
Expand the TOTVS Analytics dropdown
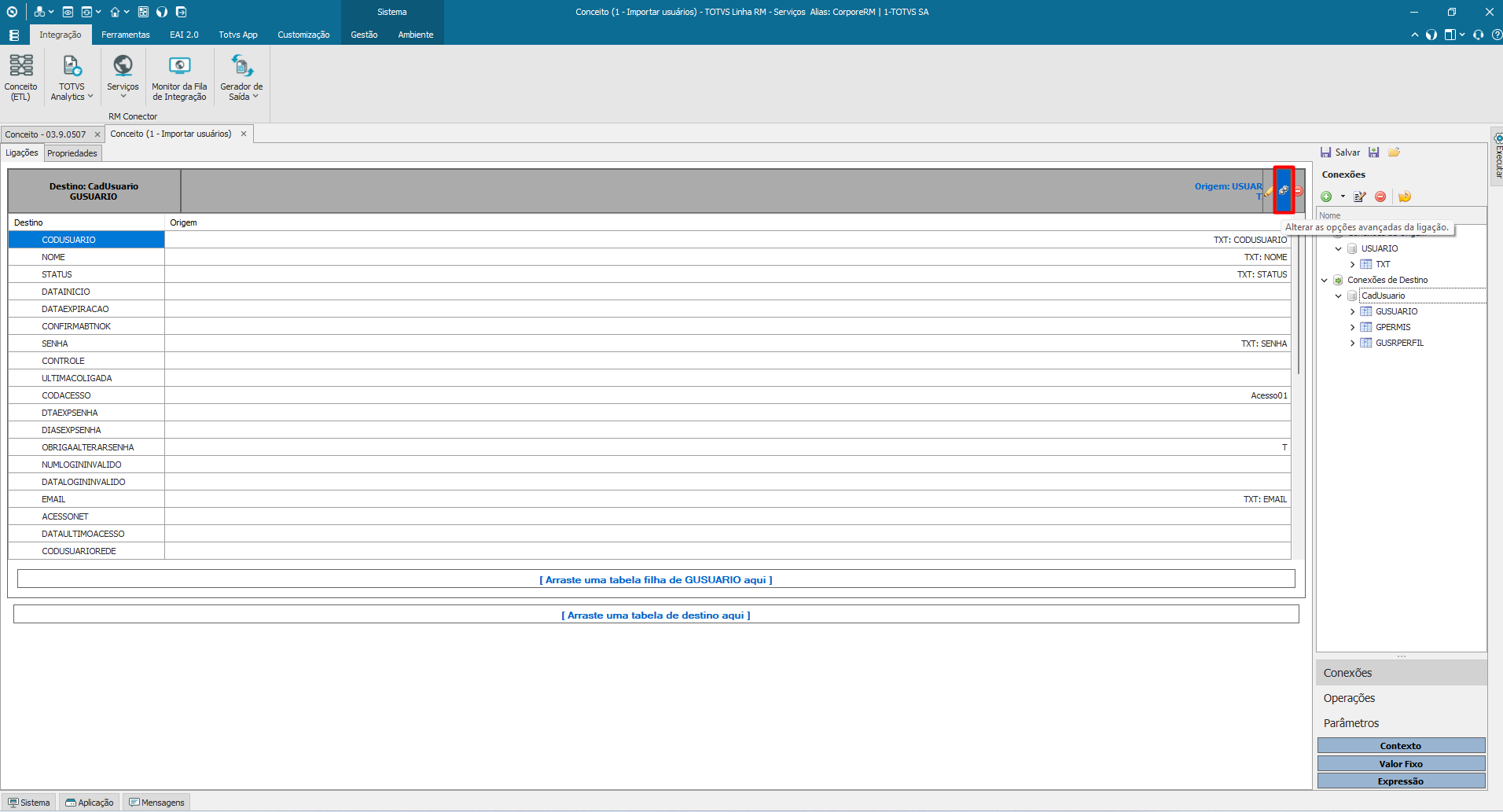(x=90, y=97)
